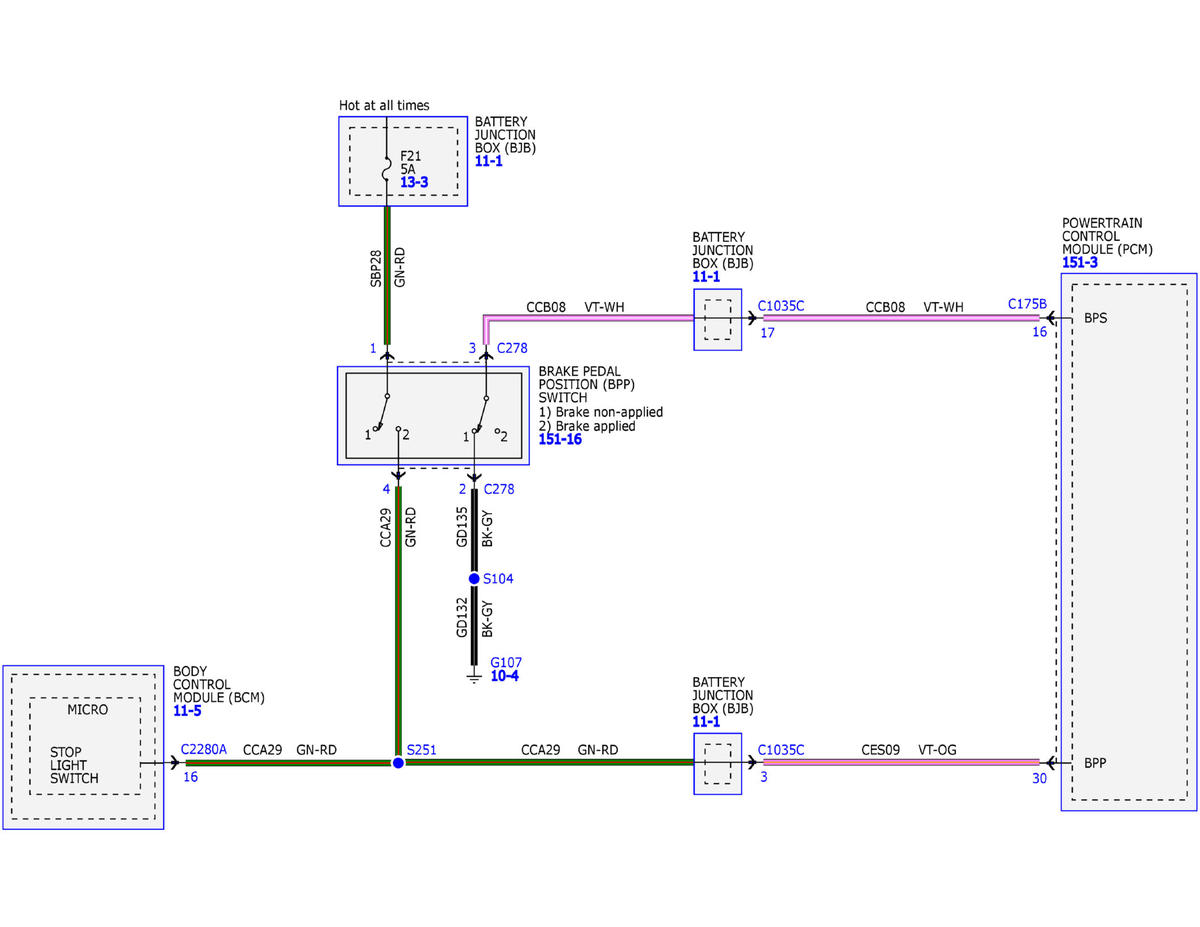The width and height of the screenshot is (1200, 927).
Task: Click the S251 splice dot
Action: (x=398, y=762)
